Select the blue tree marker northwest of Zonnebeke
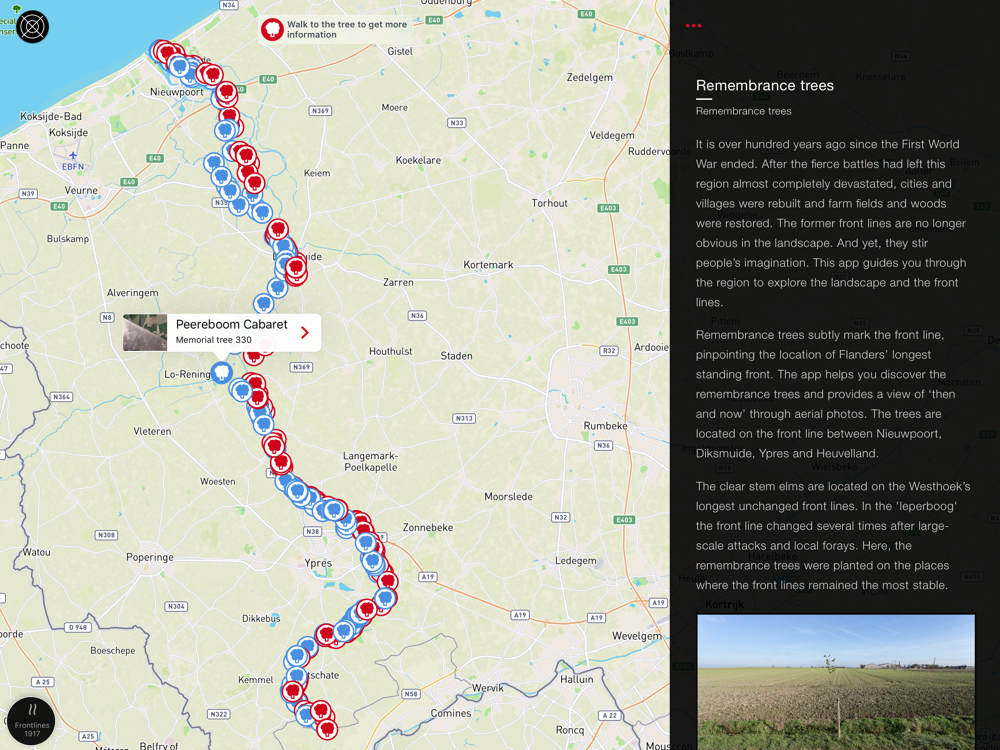Screen dimensions: 1000x750 (x=333, y=510)
